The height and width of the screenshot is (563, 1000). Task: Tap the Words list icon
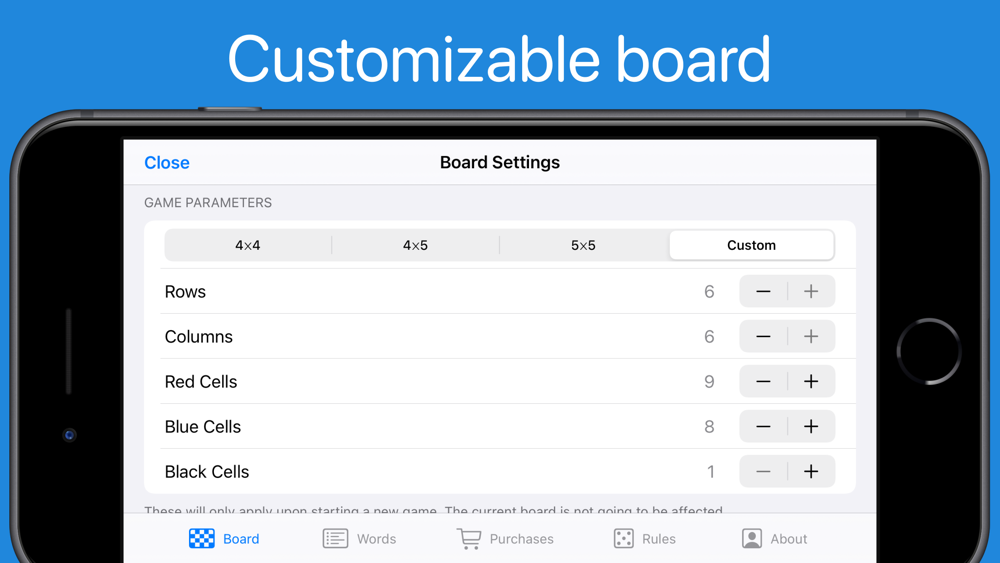[335, 538]
